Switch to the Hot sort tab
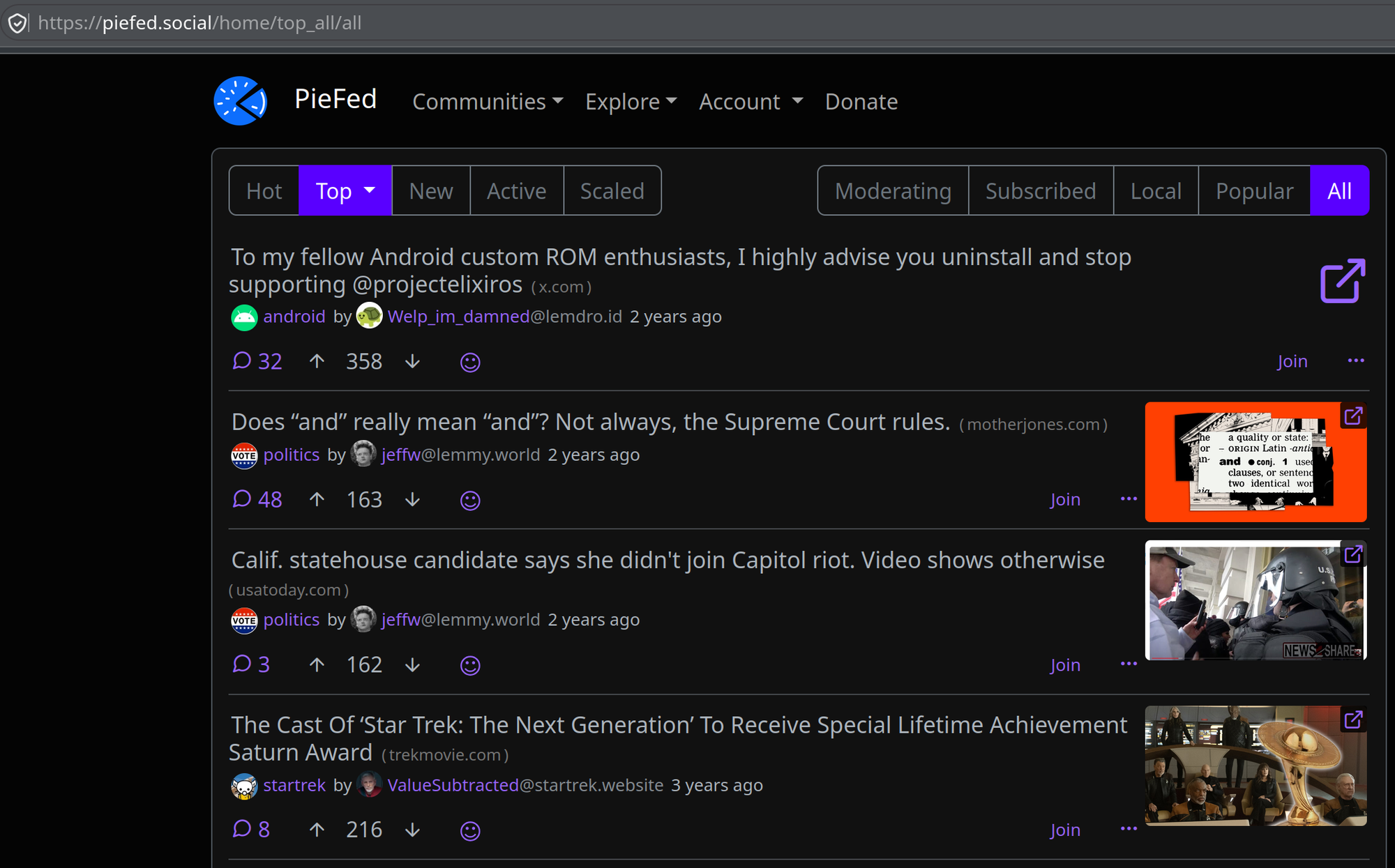 coord(264,190)
